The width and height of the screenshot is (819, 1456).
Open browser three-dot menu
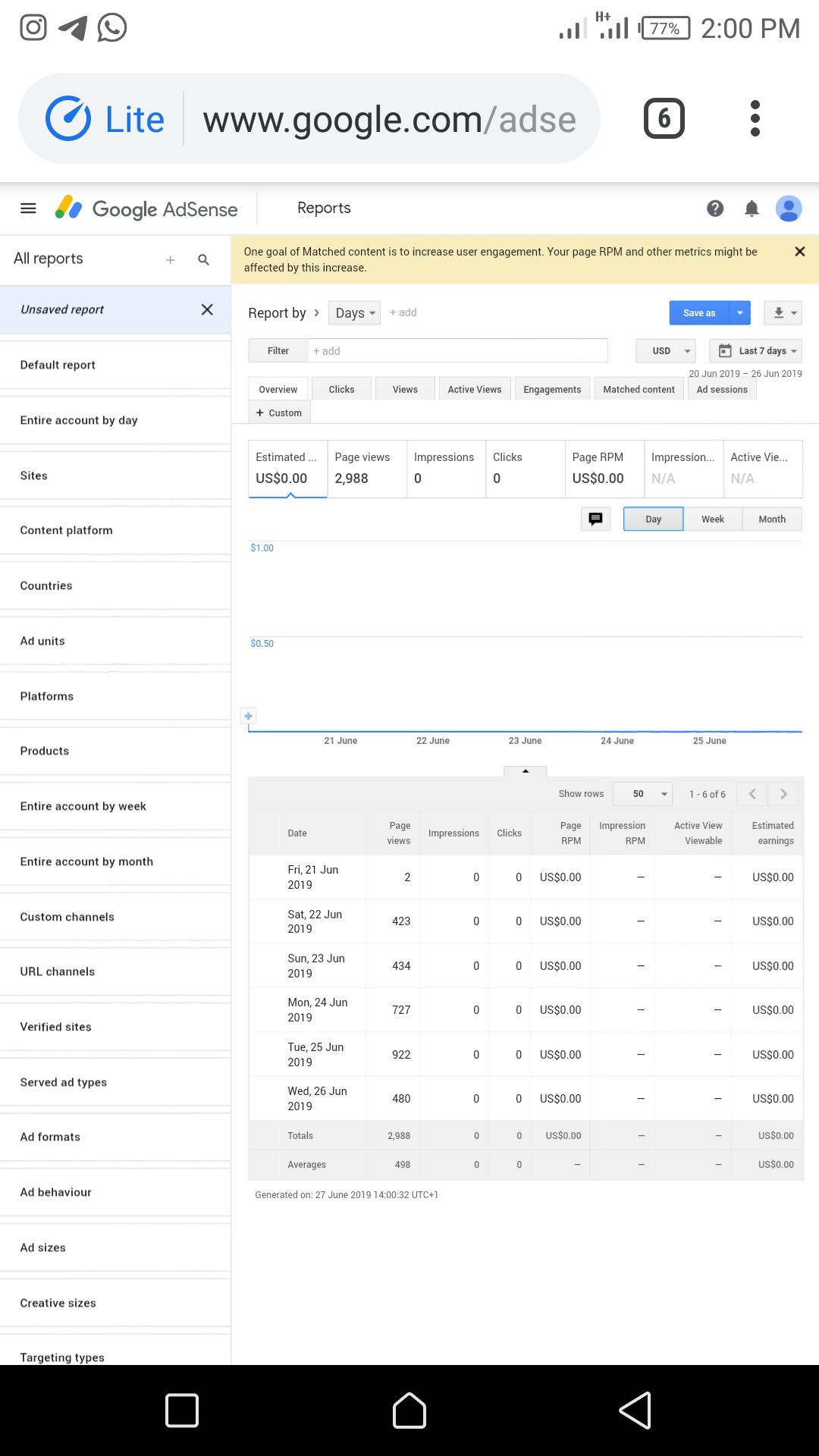coord(755,118)
